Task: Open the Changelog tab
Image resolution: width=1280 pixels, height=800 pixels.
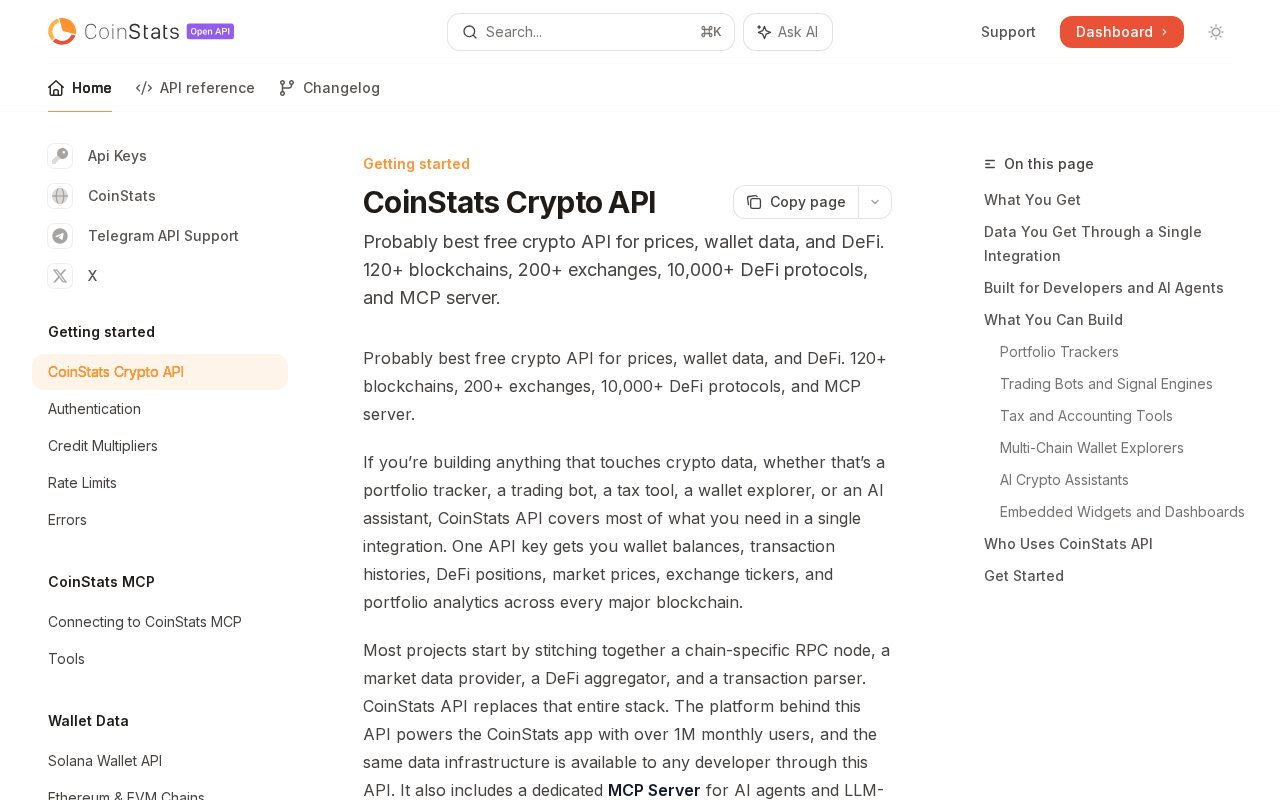Action: [x=330, y=88]
